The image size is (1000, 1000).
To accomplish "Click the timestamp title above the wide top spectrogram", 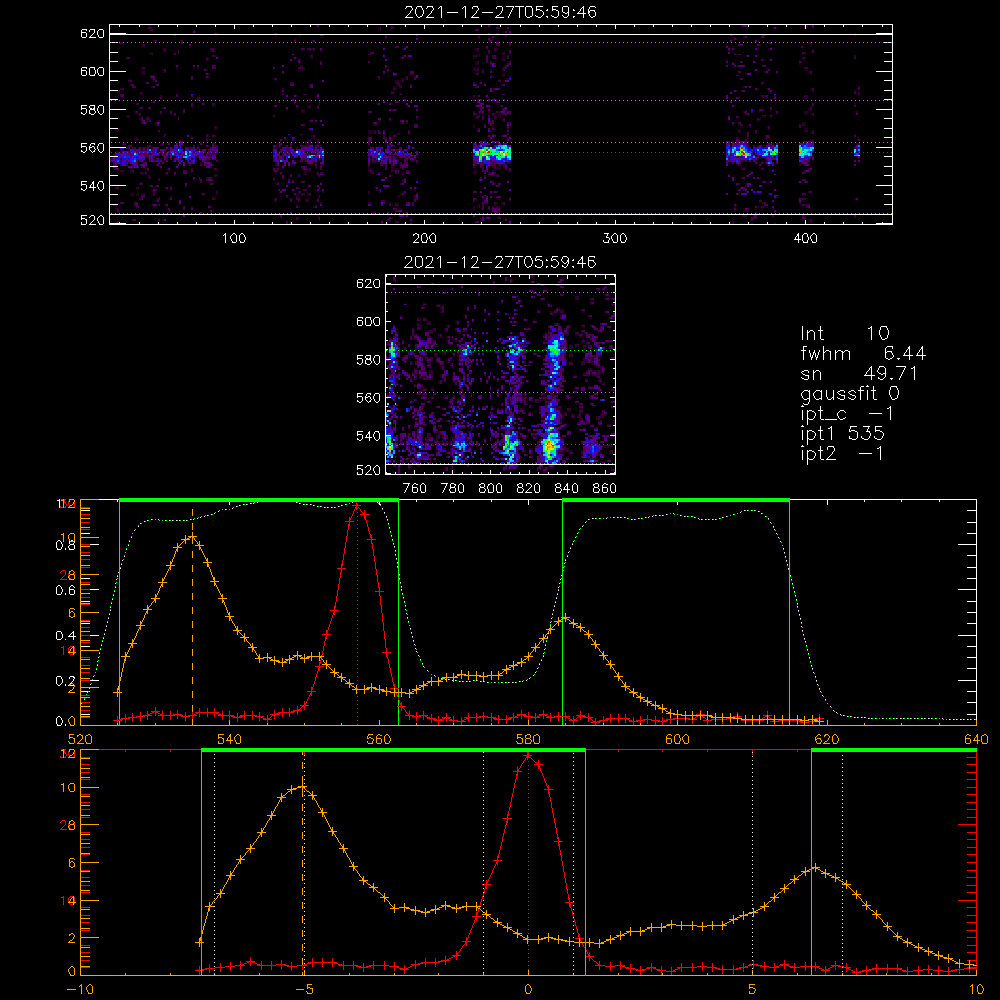I will click(501, 12).
